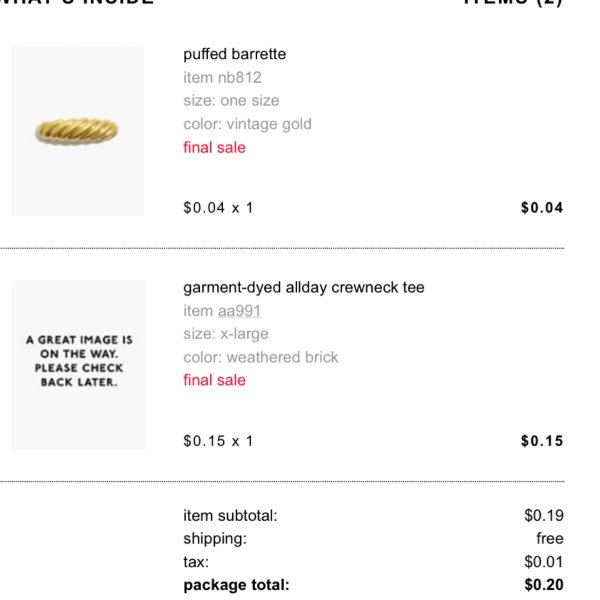Click the item subtotal $0.19 amount
Image resolution: width=600 pixels, height=600 pixels.
coord(544,516)
